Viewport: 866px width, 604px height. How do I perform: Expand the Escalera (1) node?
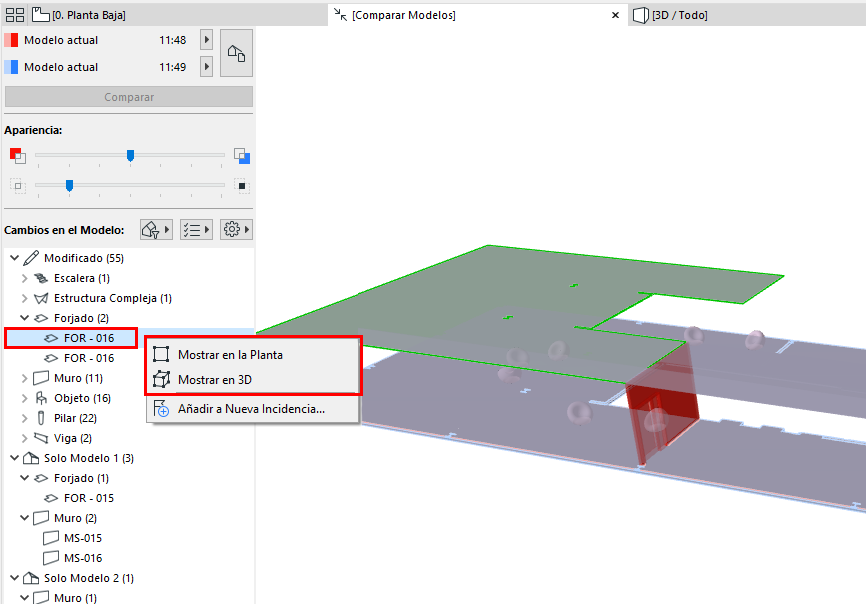click(x=24, y=278)
